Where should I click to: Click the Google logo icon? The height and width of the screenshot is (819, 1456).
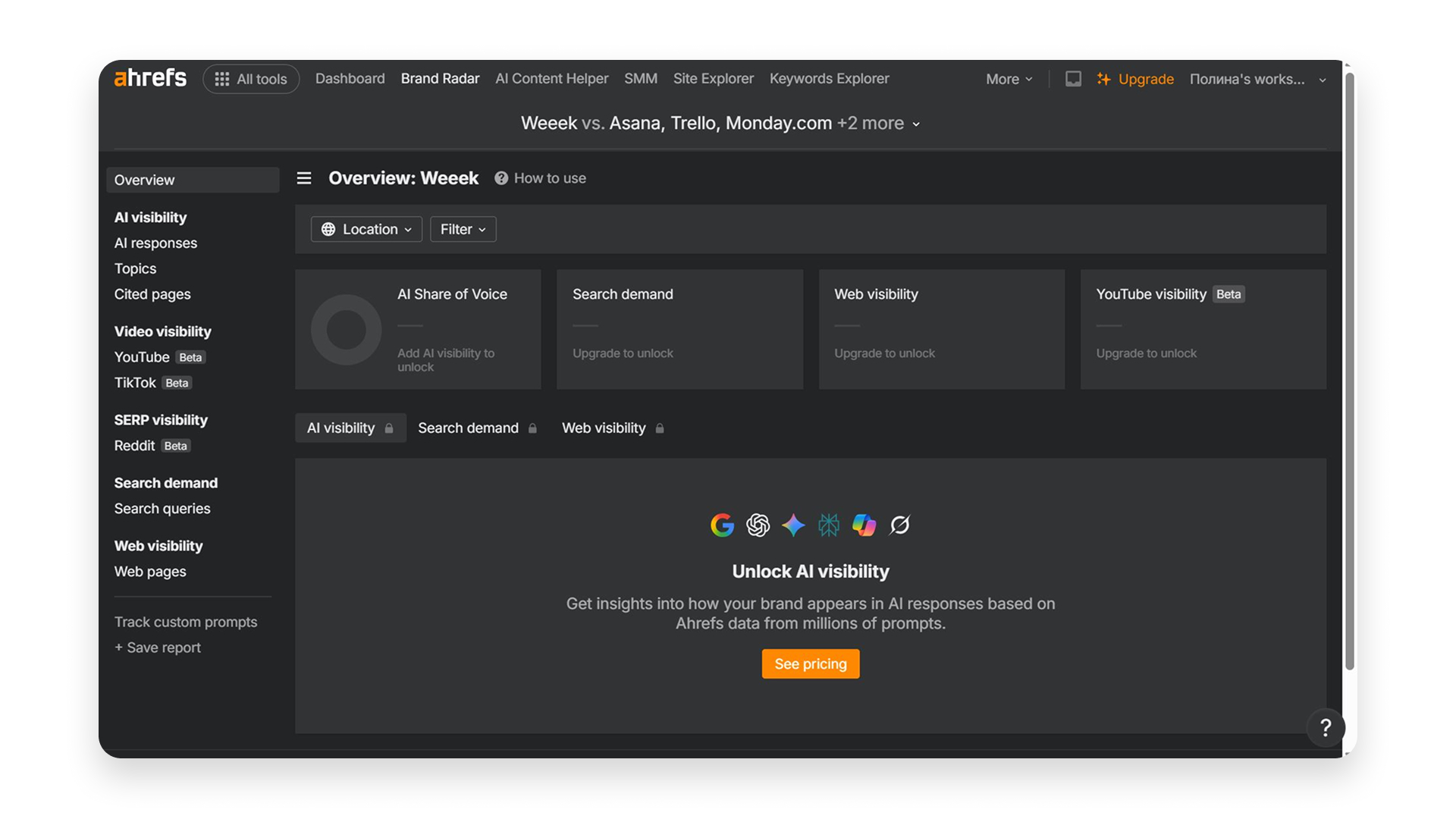[x=722, y=525]
